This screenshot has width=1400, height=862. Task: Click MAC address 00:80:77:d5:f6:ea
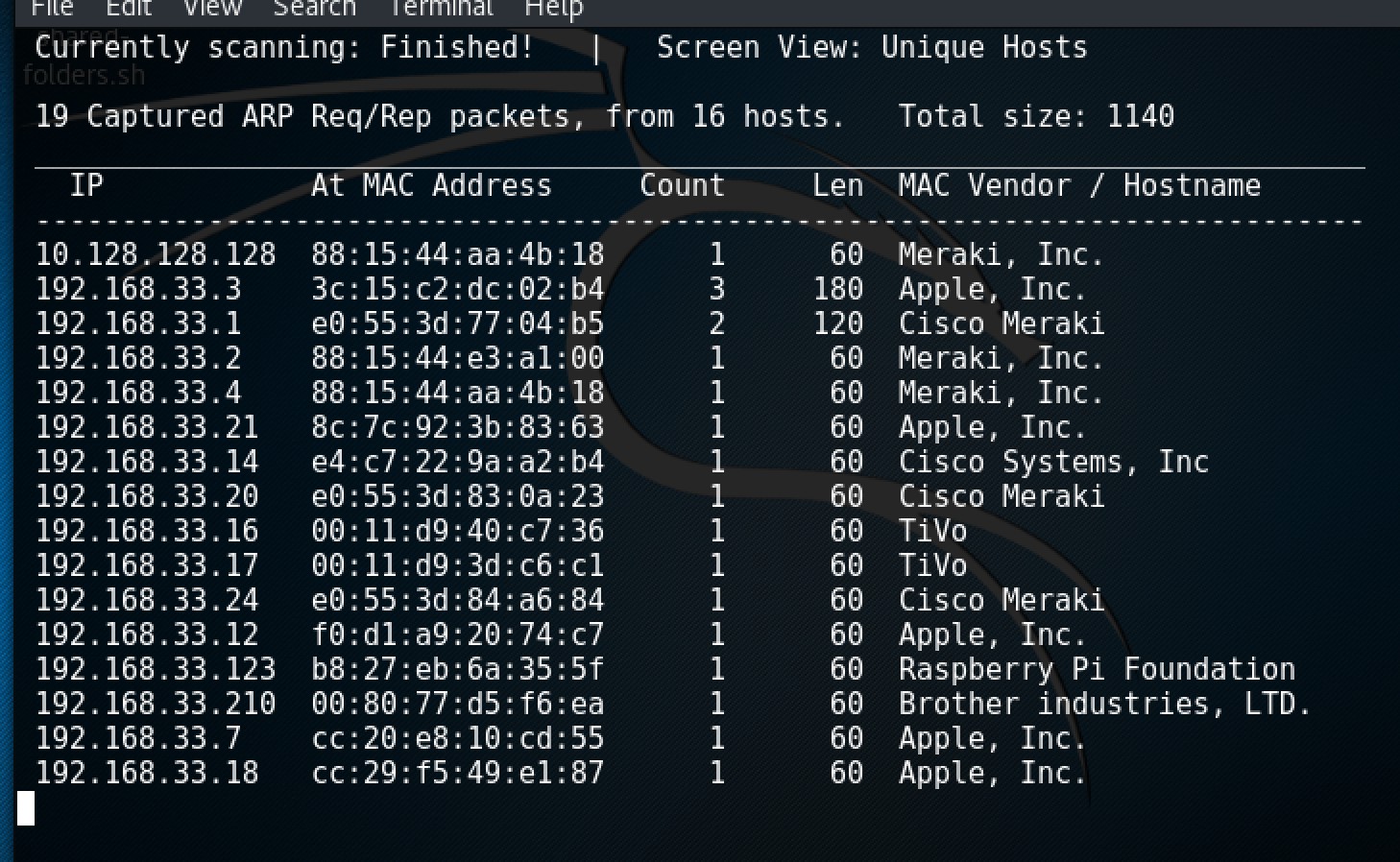(458, 704)
